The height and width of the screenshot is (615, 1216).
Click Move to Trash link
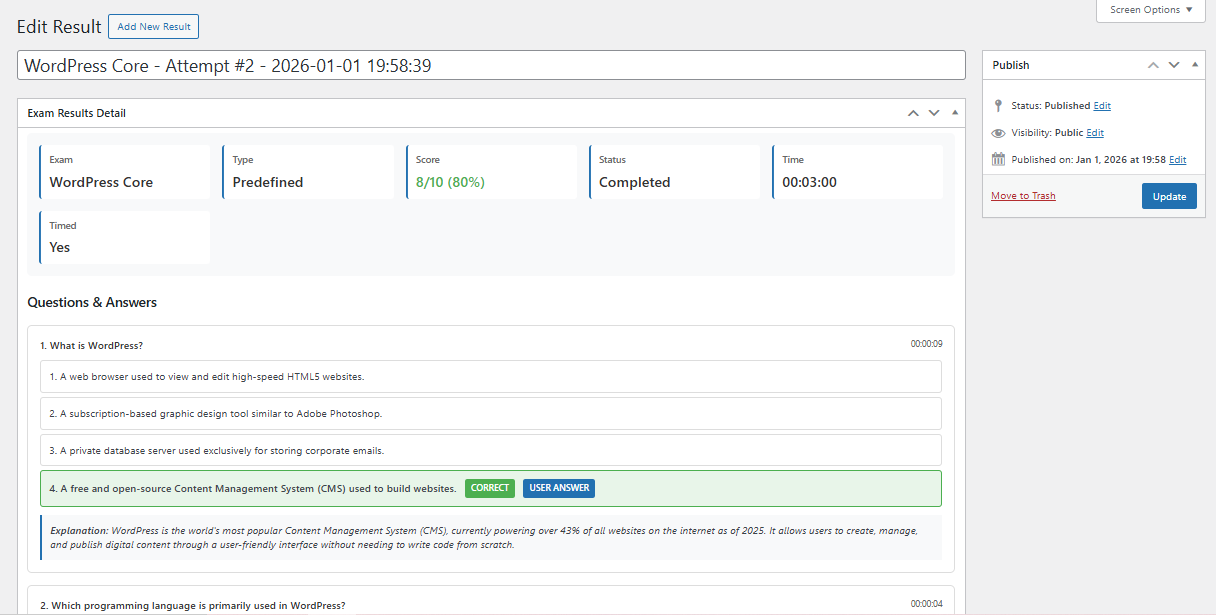1023,196
